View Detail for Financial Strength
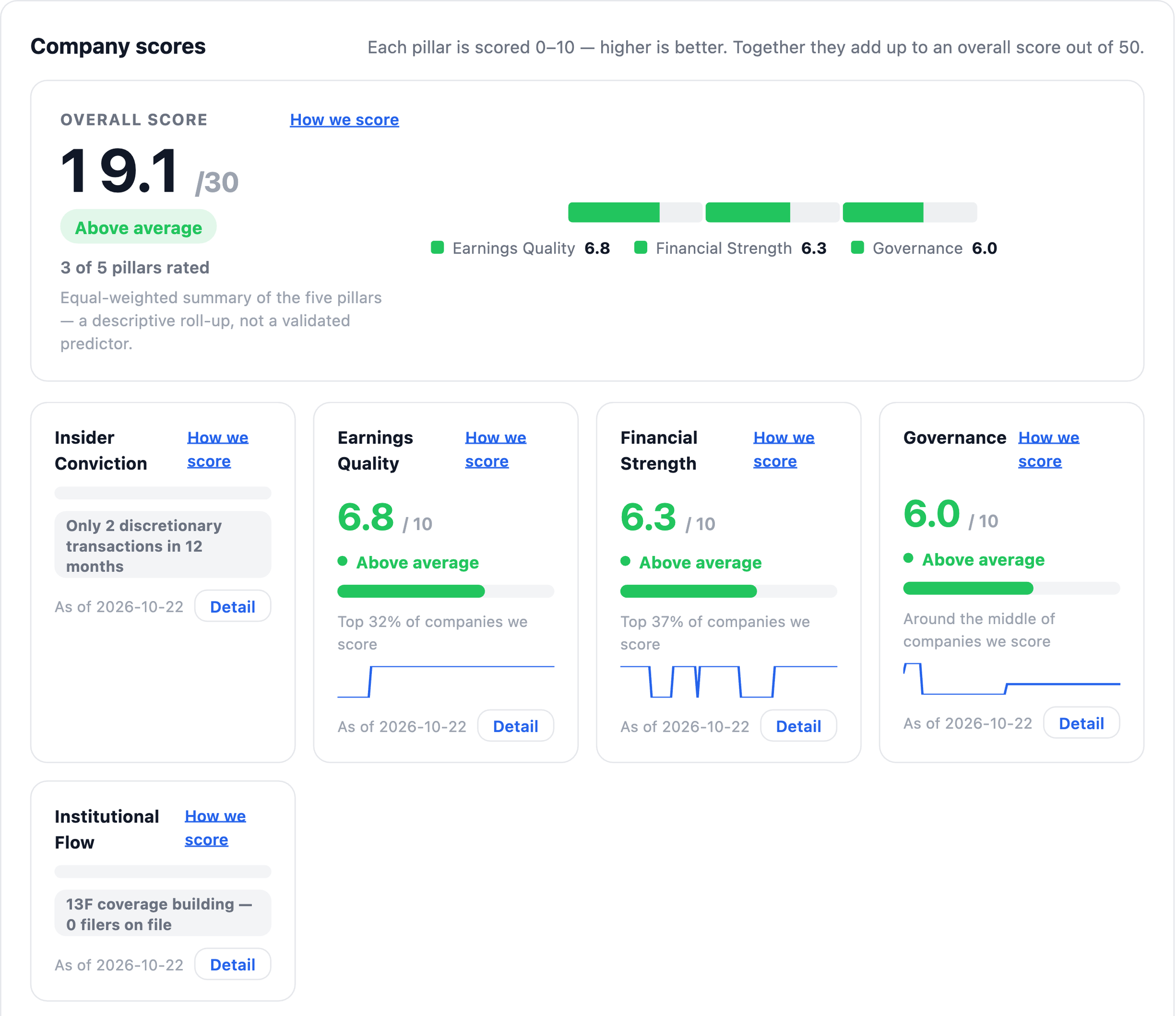The image size is (1176, 1016). (798, 726)
